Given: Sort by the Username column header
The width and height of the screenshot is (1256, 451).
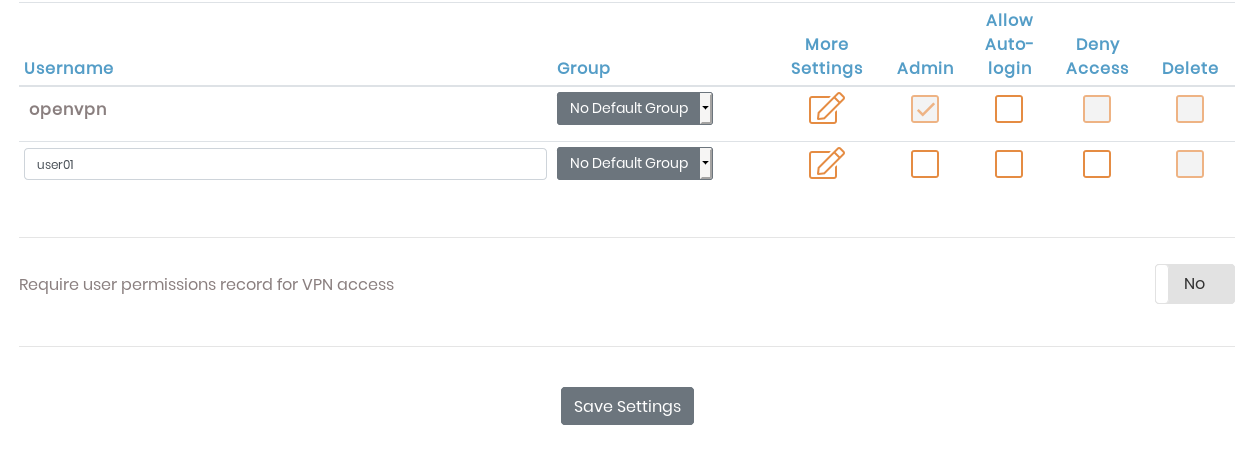Looking at the screenshot, I should point(69,68).
